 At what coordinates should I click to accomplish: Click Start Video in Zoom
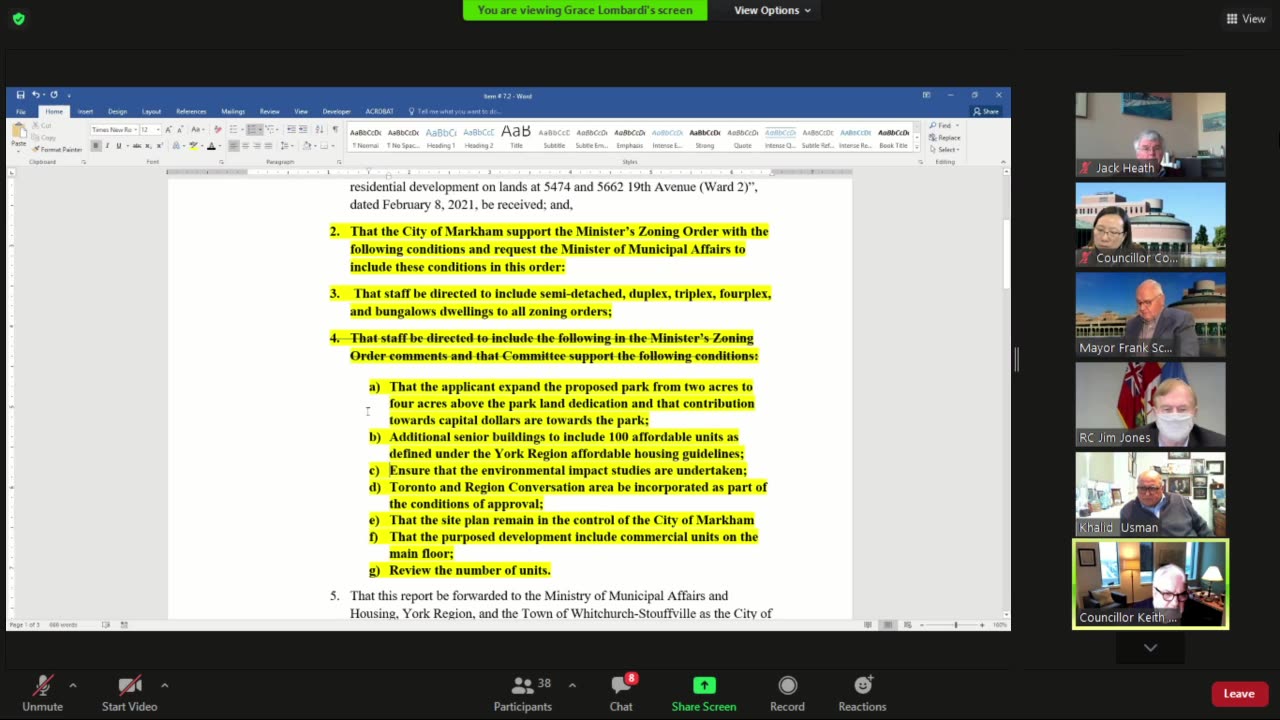129,693
